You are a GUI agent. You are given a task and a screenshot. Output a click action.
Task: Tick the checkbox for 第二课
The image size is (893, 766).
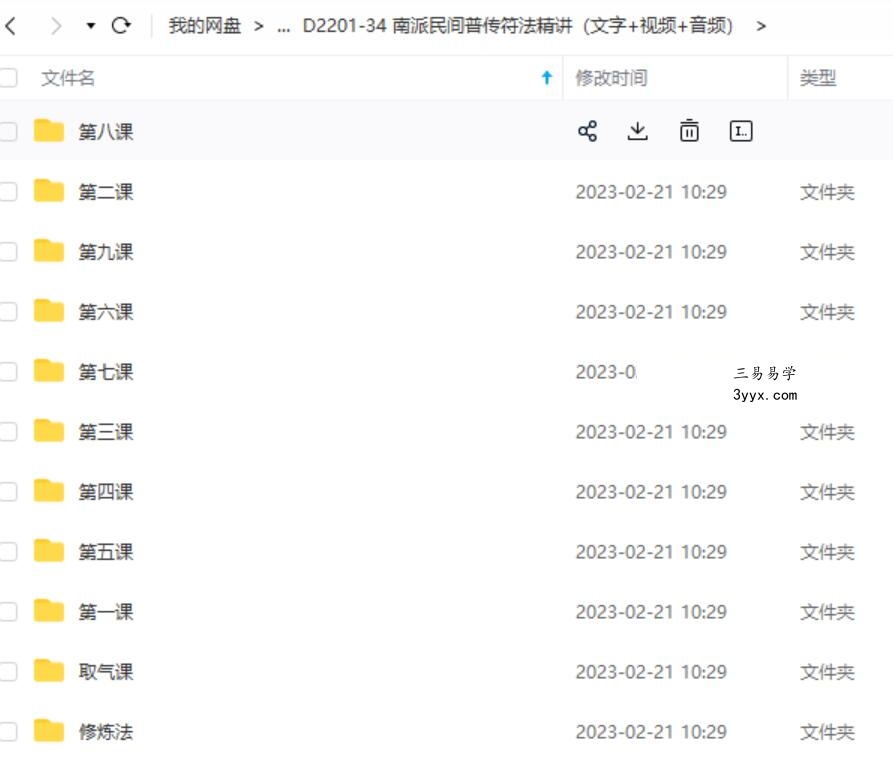point(8,191)
